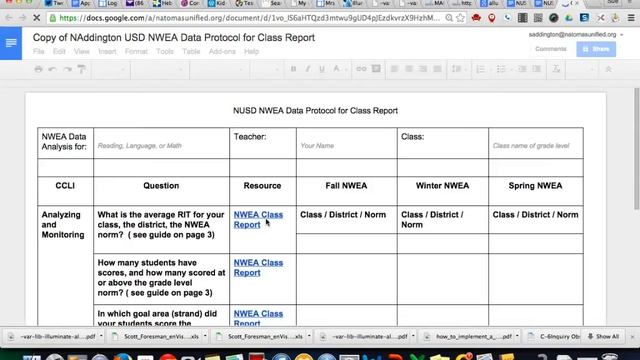Open NWEA Class Report link in how many students row
The height and width of the screenshot is (360, 640).
point(258,268)
